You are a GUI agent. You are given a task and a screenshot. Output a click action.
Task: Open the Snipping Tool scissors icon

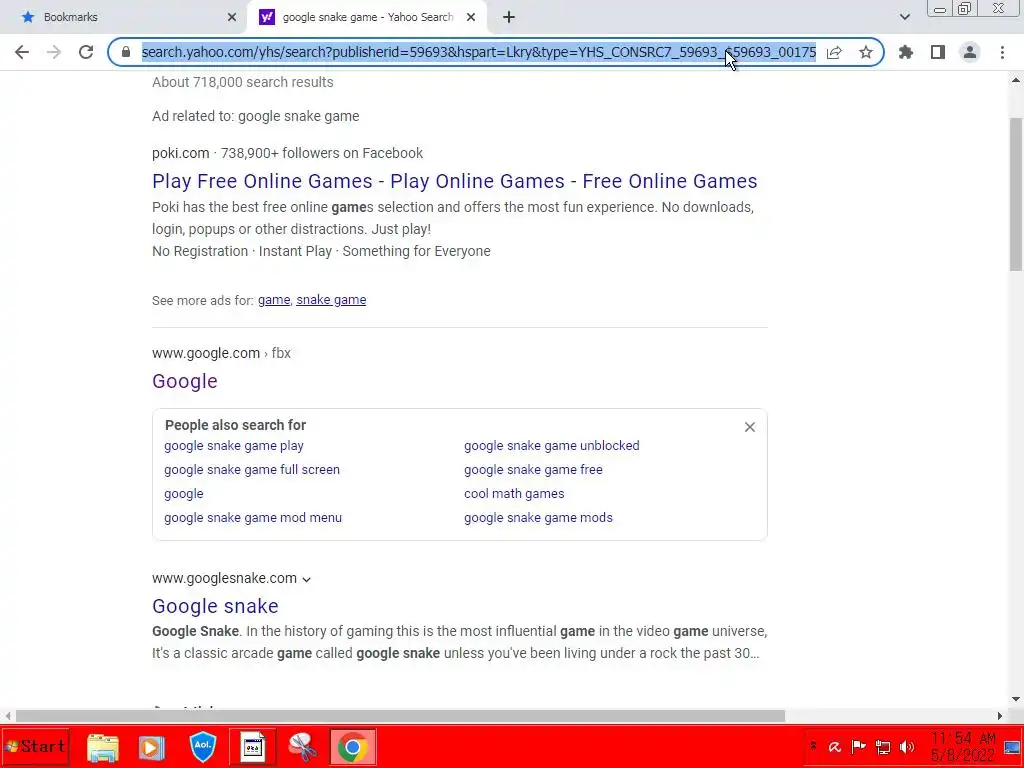(302, 747)
